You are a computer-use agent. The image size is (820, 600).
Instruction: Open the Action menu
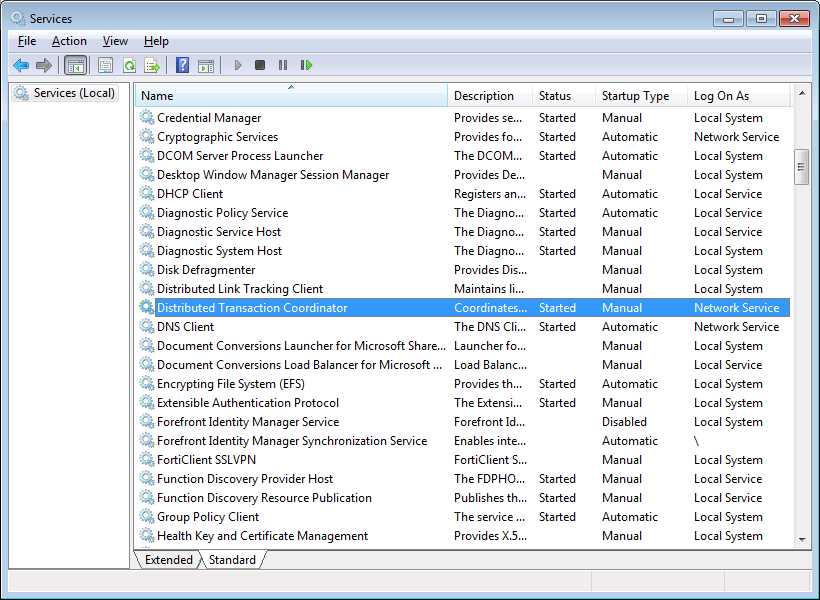click(69, 41)
